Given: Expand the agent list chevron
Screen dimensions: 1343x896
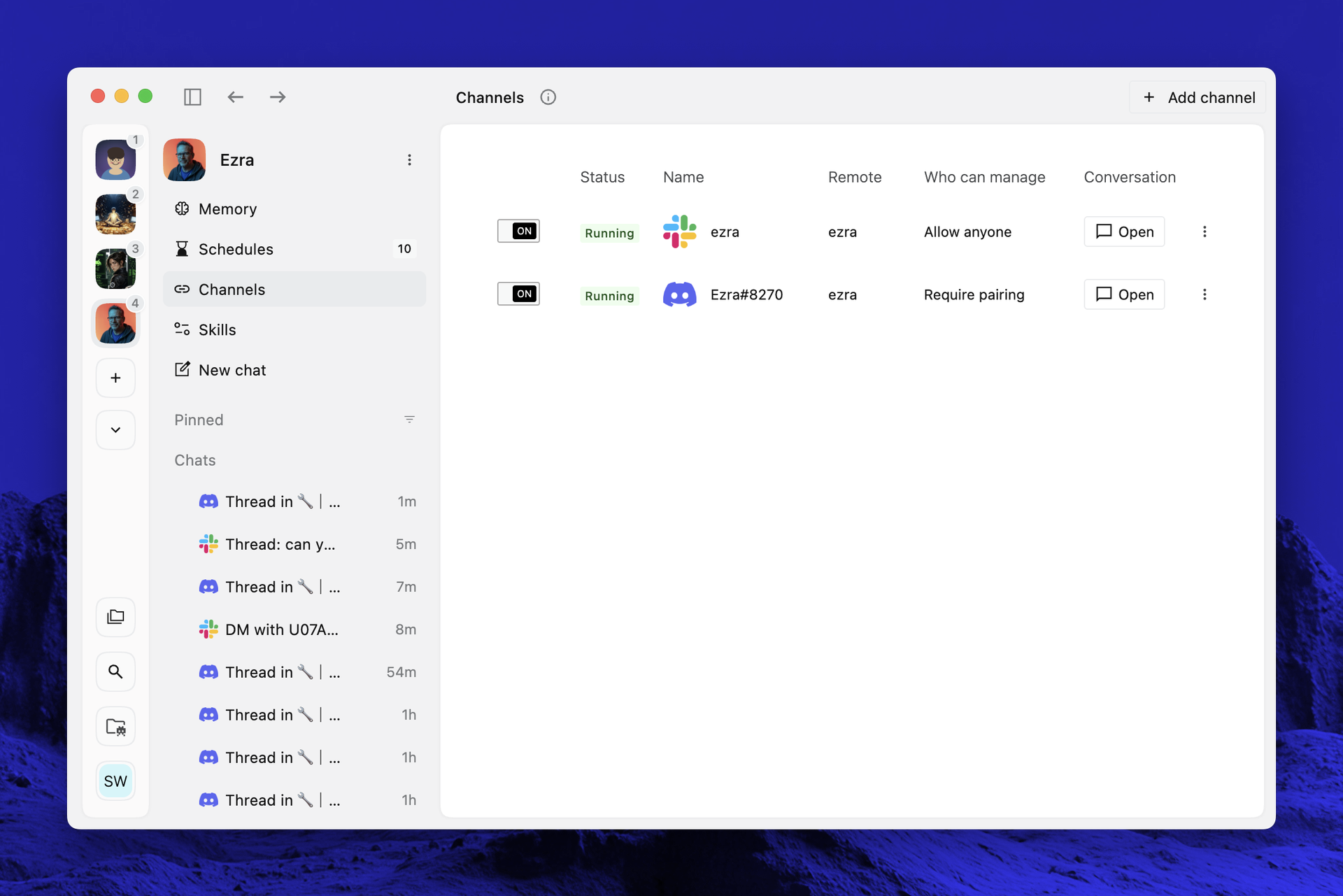Looking at the screenshot, I should tap(115, 429).
